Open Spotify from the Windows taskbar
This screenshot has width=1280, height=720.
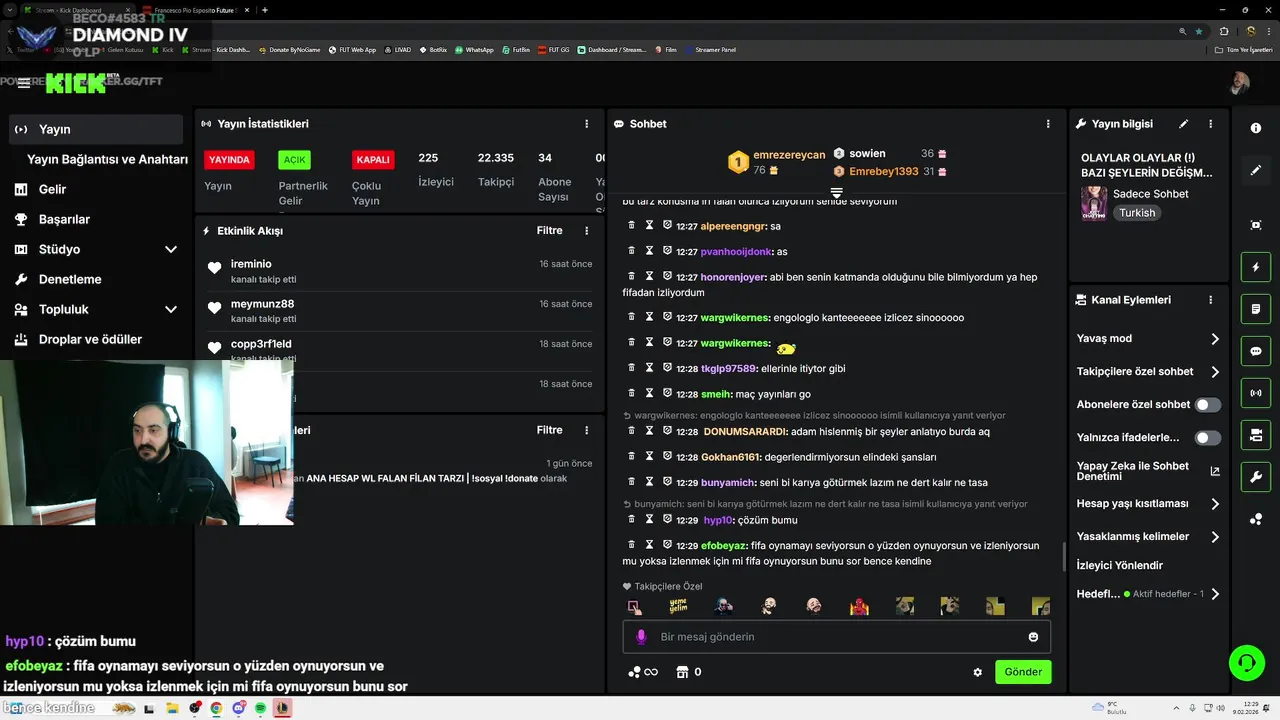(x=260, y=708)
